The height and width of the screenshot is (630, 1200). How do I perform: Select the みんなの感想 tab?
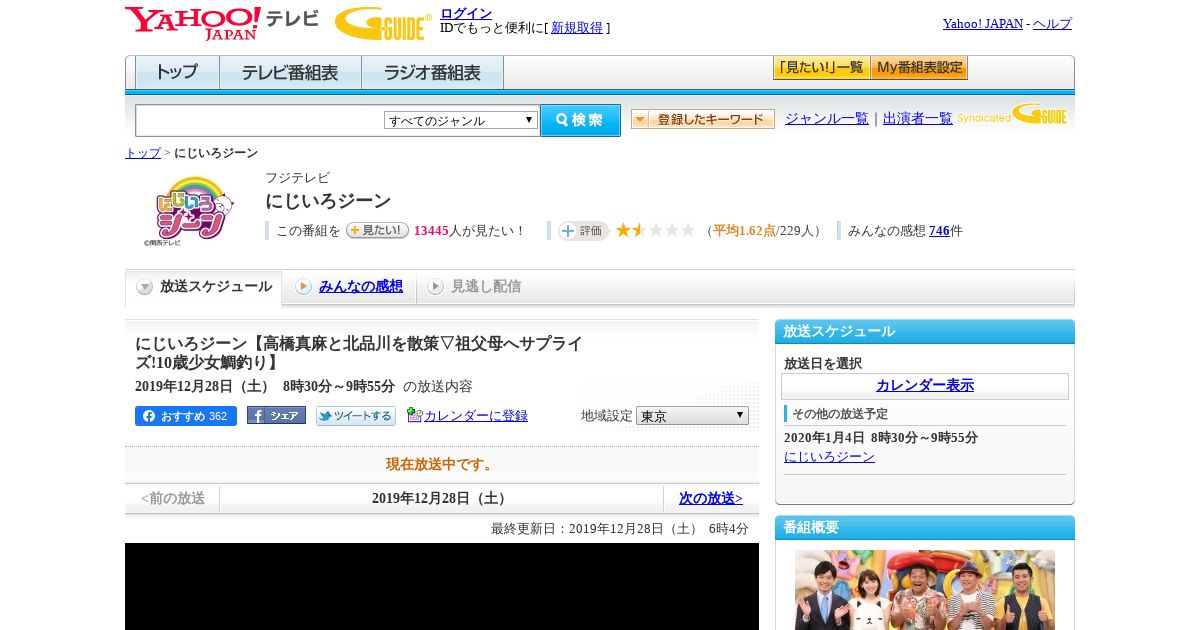(x=349, y=287)
